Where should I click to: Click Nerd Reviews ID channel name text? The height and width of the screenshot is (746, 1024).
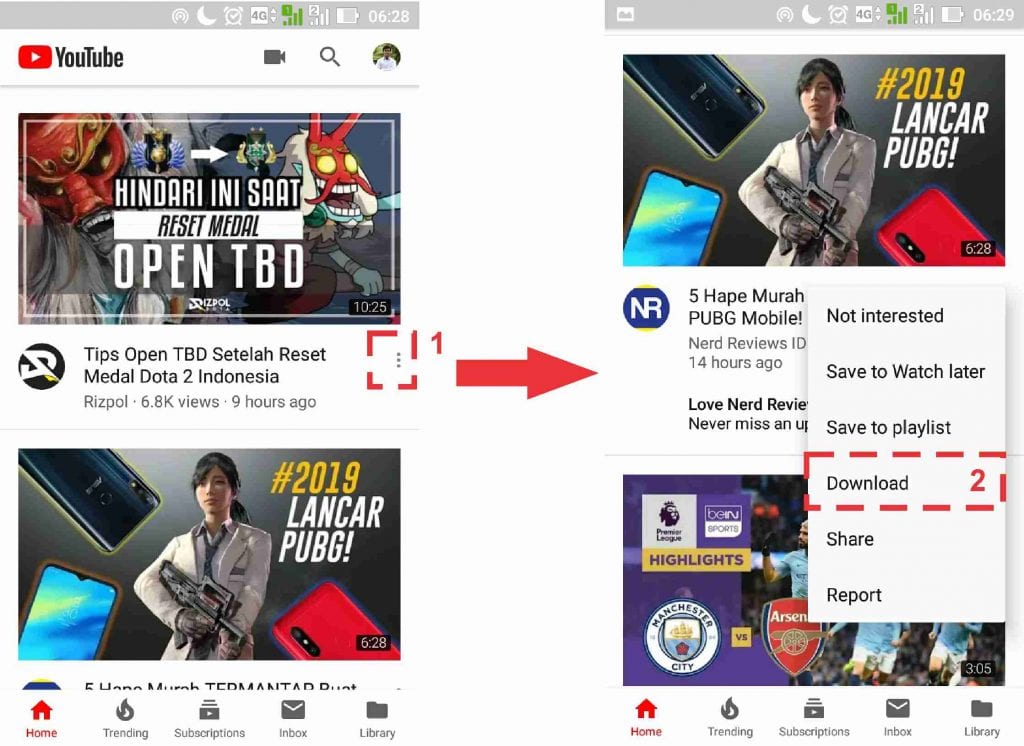coord(747,343)
